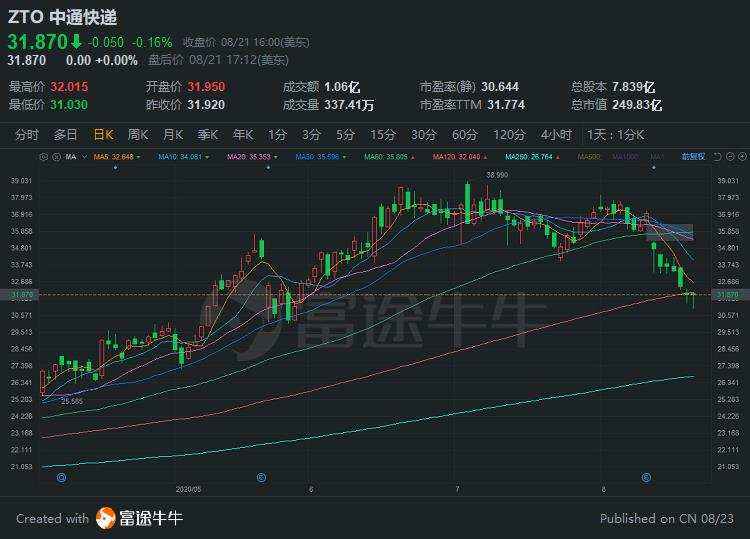Select the 周K weekly candlestick tab
Screen dimensions: 750x539
(138, 135)
